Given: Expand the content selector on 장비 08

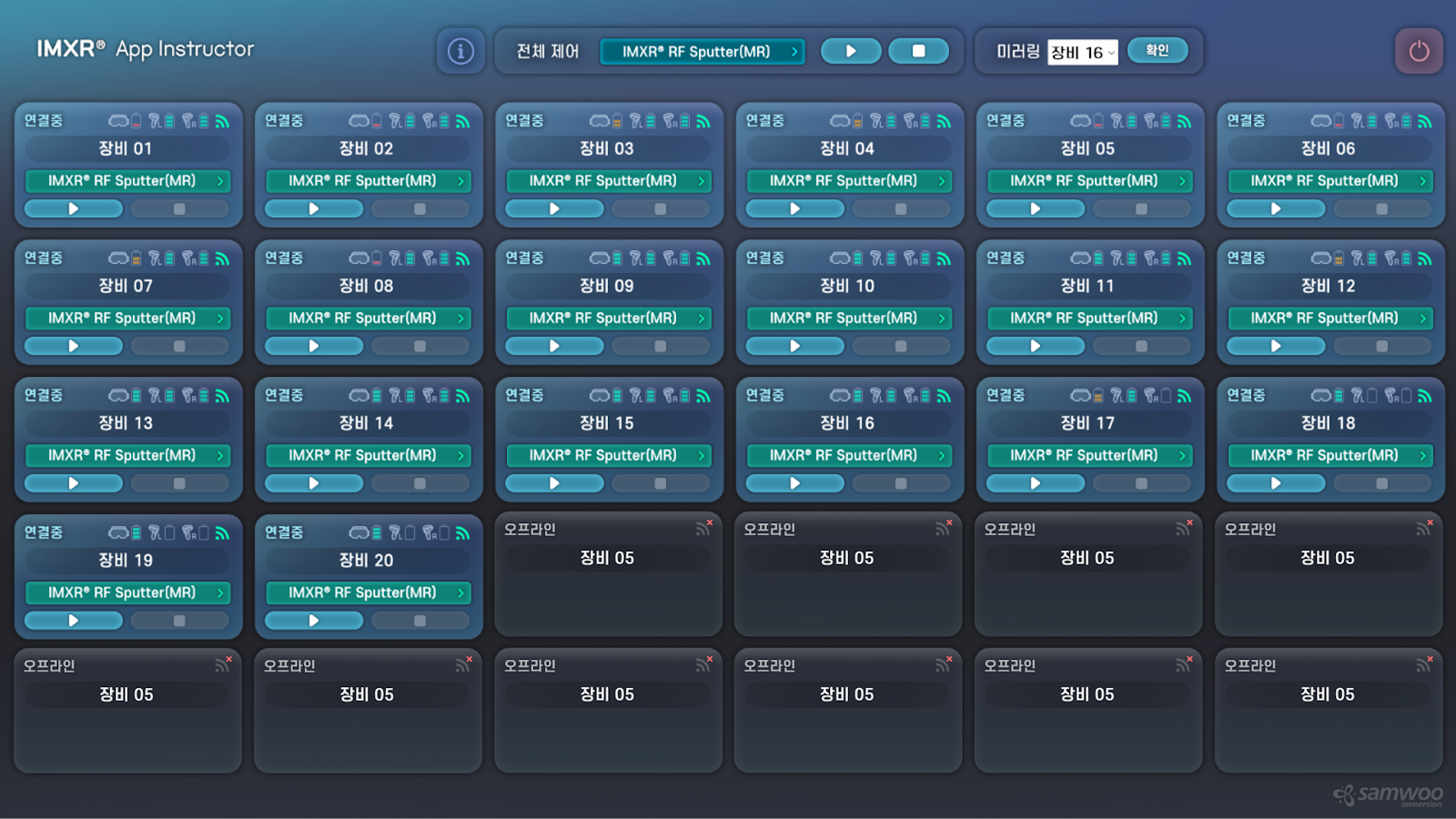Looking at the screenshot, I should pyautogui.click(x=368, y=318).
